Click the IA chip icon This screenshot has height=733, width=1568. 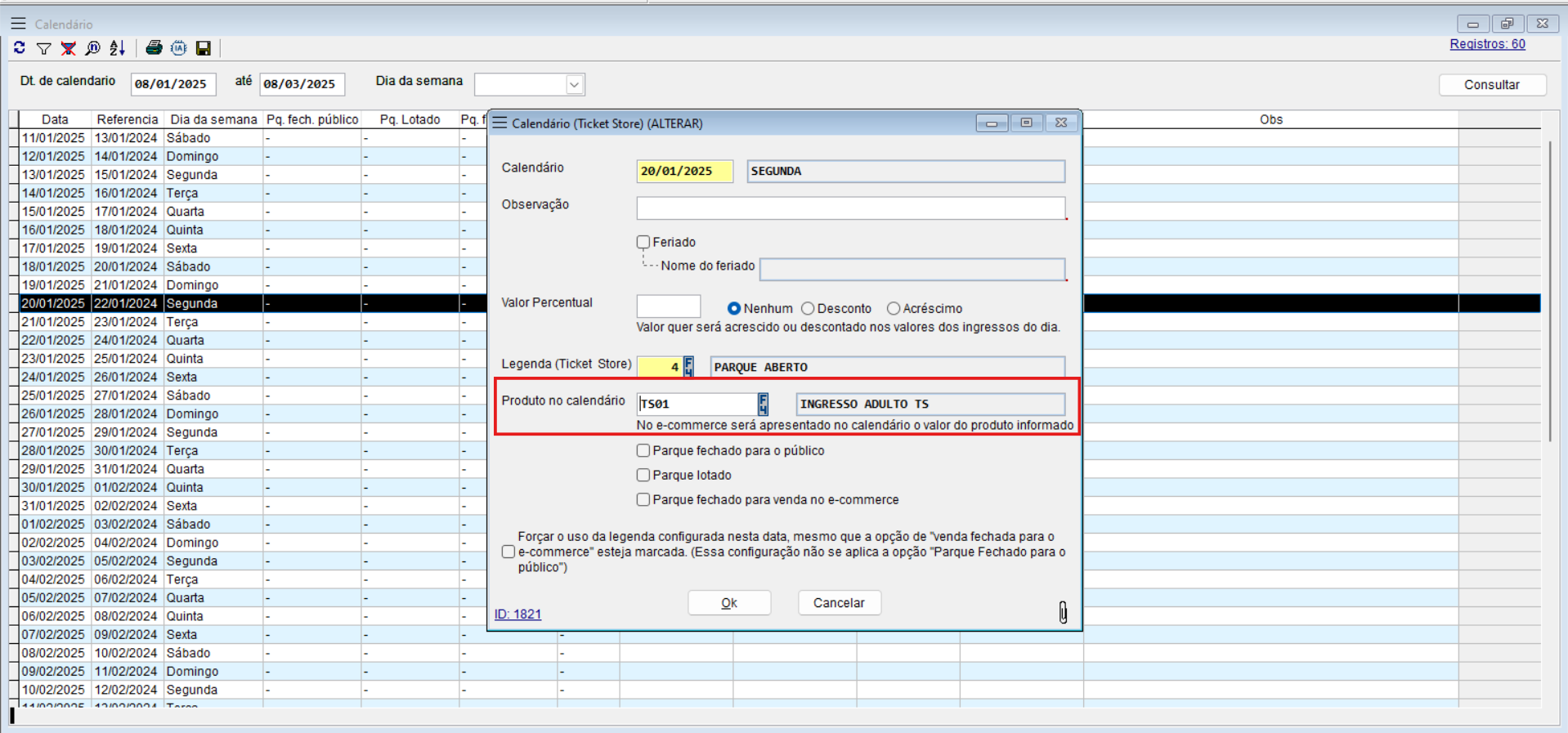[x=179, y=49]
